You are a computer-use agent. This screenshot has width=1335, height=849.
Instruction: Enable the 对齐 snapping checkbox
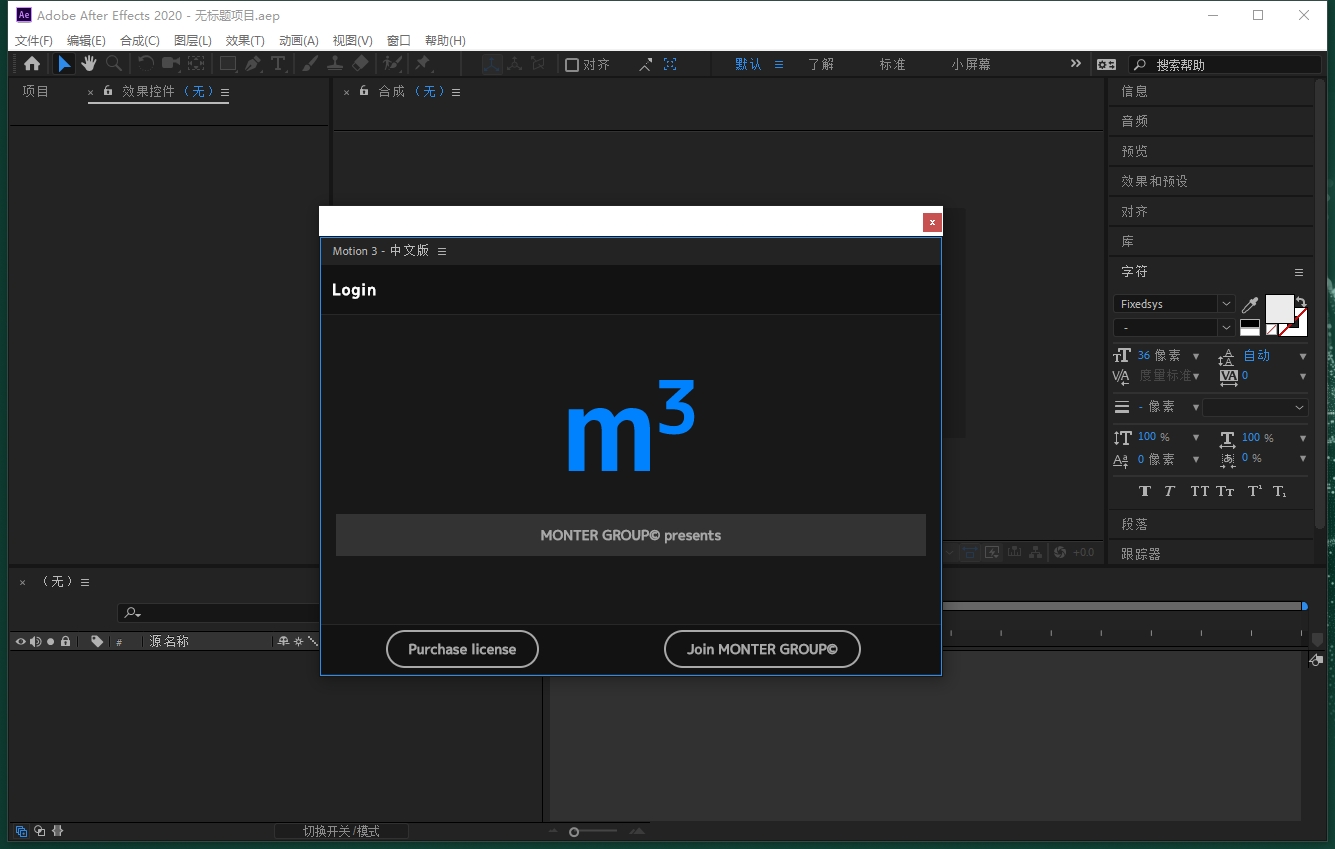[x=572, y=65]
